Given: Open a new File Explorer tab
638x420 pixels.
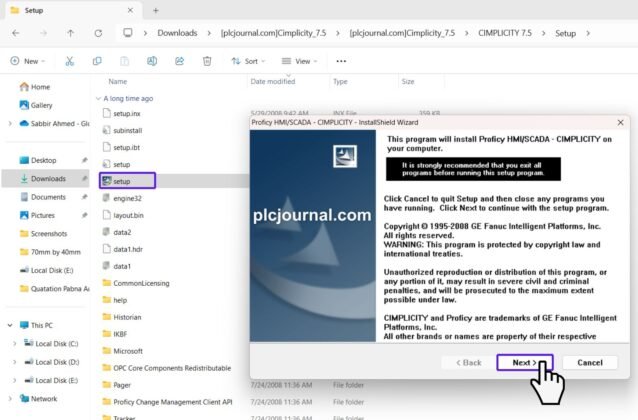Looking at the screenshot, I should tap(155, 10).
